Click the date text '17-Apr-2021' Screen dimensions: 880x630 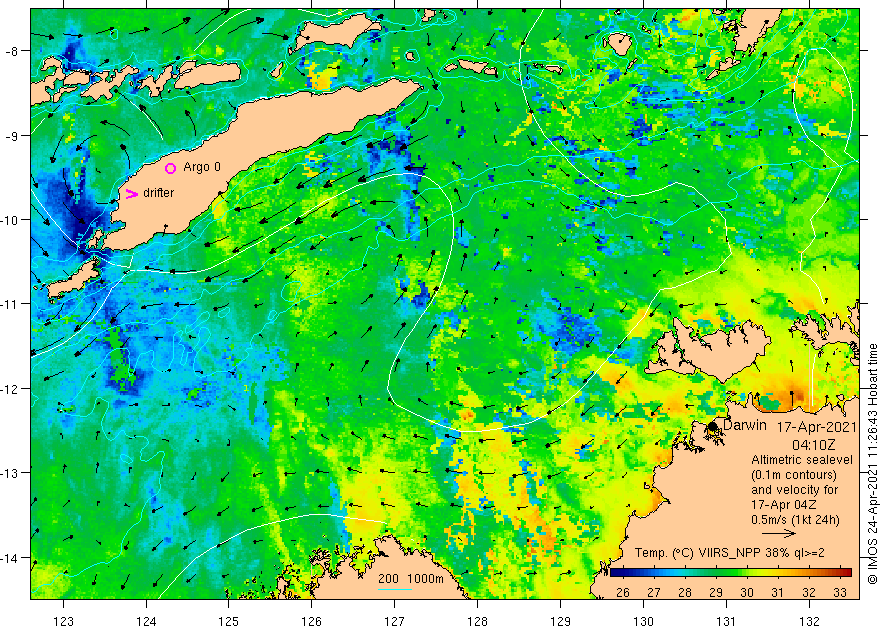817,427
